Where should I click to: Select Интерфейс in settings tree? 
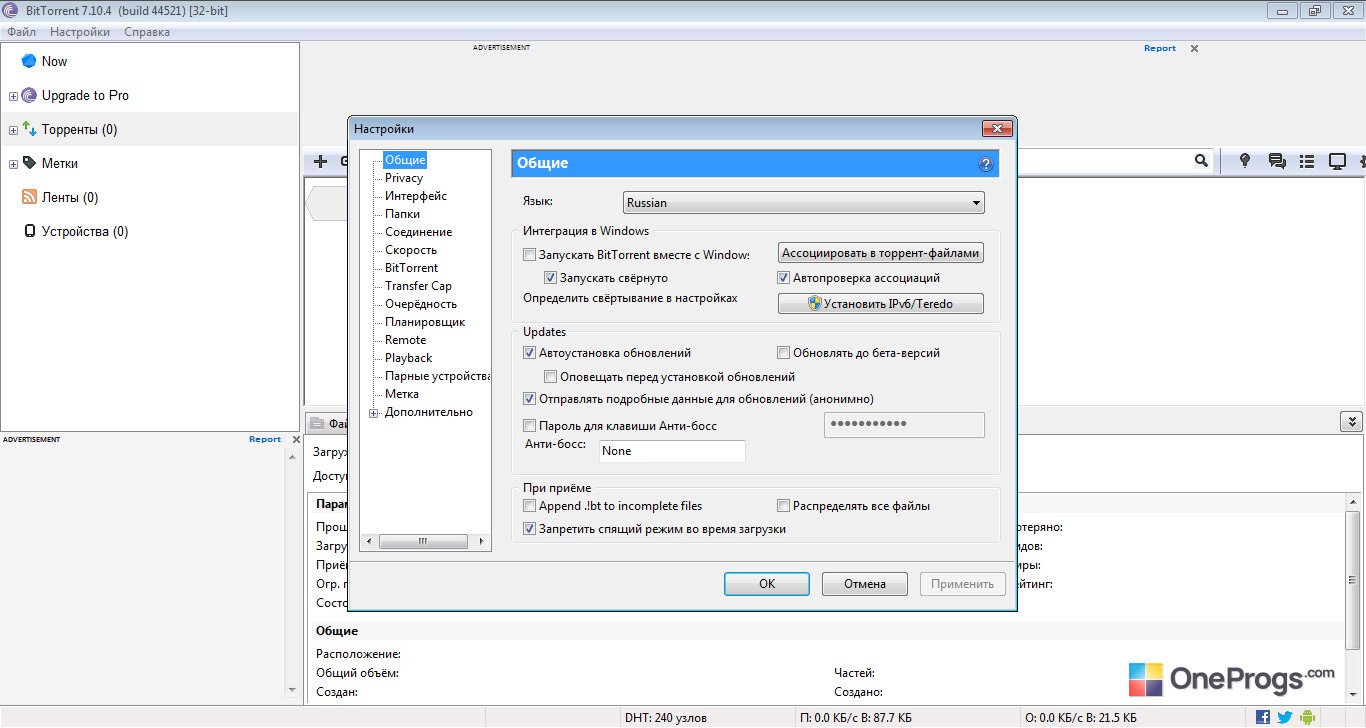pyautogui.click(x=416, y=196)
